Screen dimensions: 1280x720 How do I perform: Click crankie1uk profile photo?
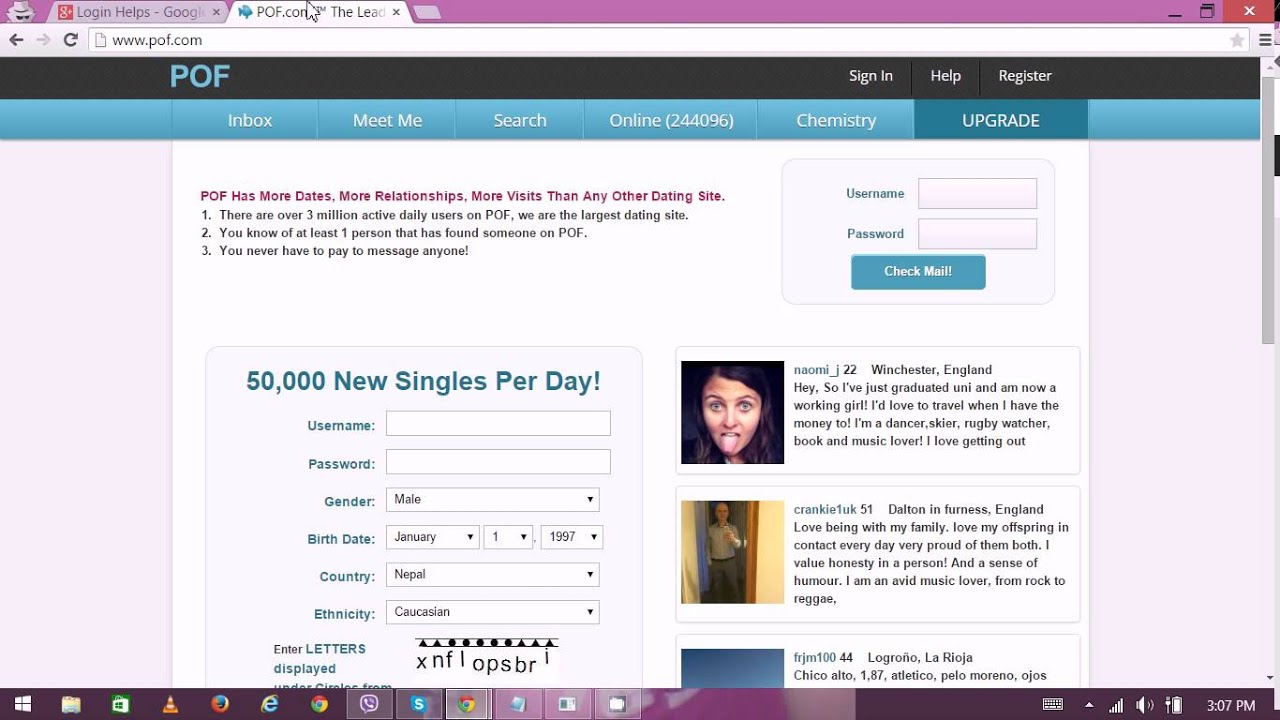tap(733, 552)
